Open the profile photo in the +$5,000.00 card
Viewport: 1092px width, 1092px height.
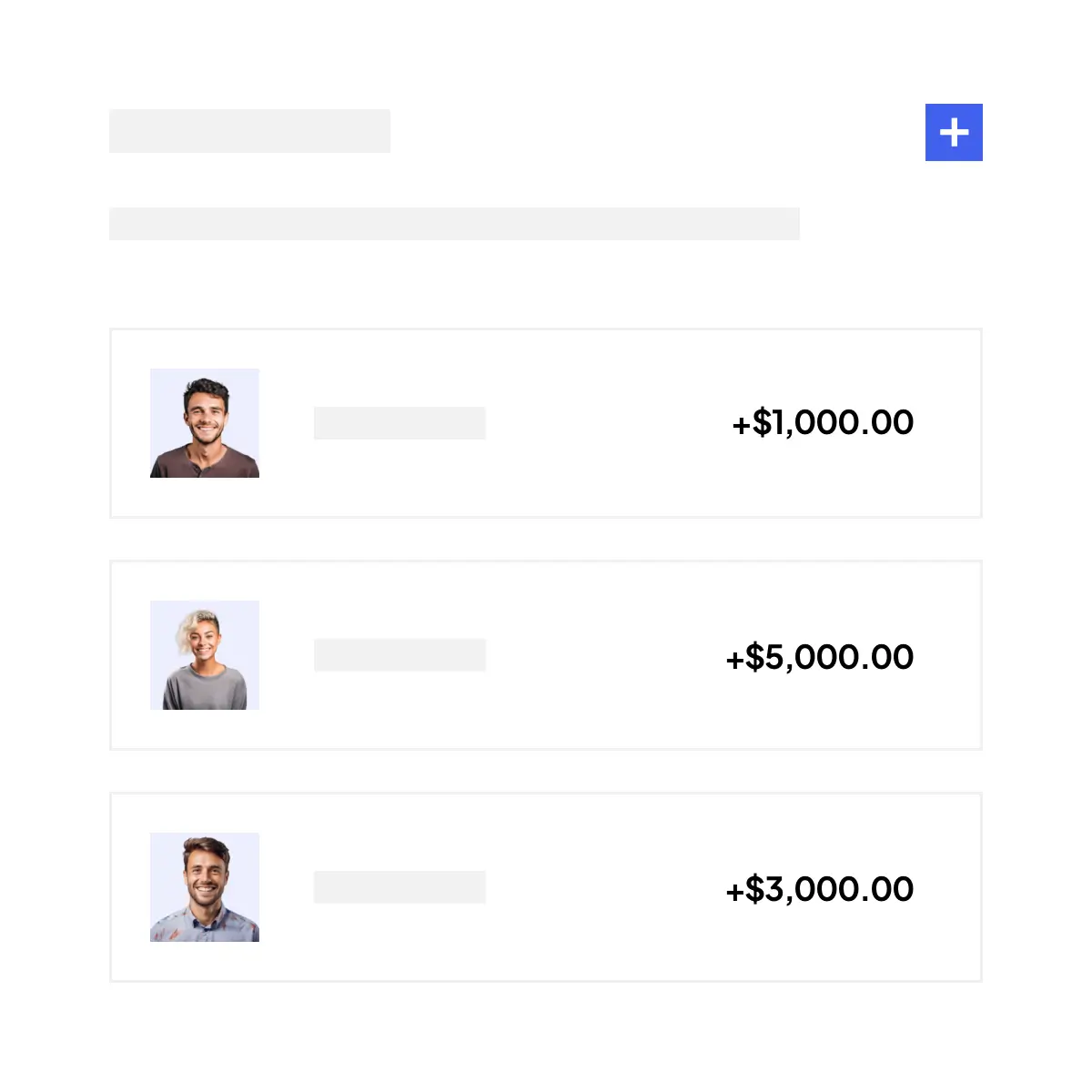(205, 655)
